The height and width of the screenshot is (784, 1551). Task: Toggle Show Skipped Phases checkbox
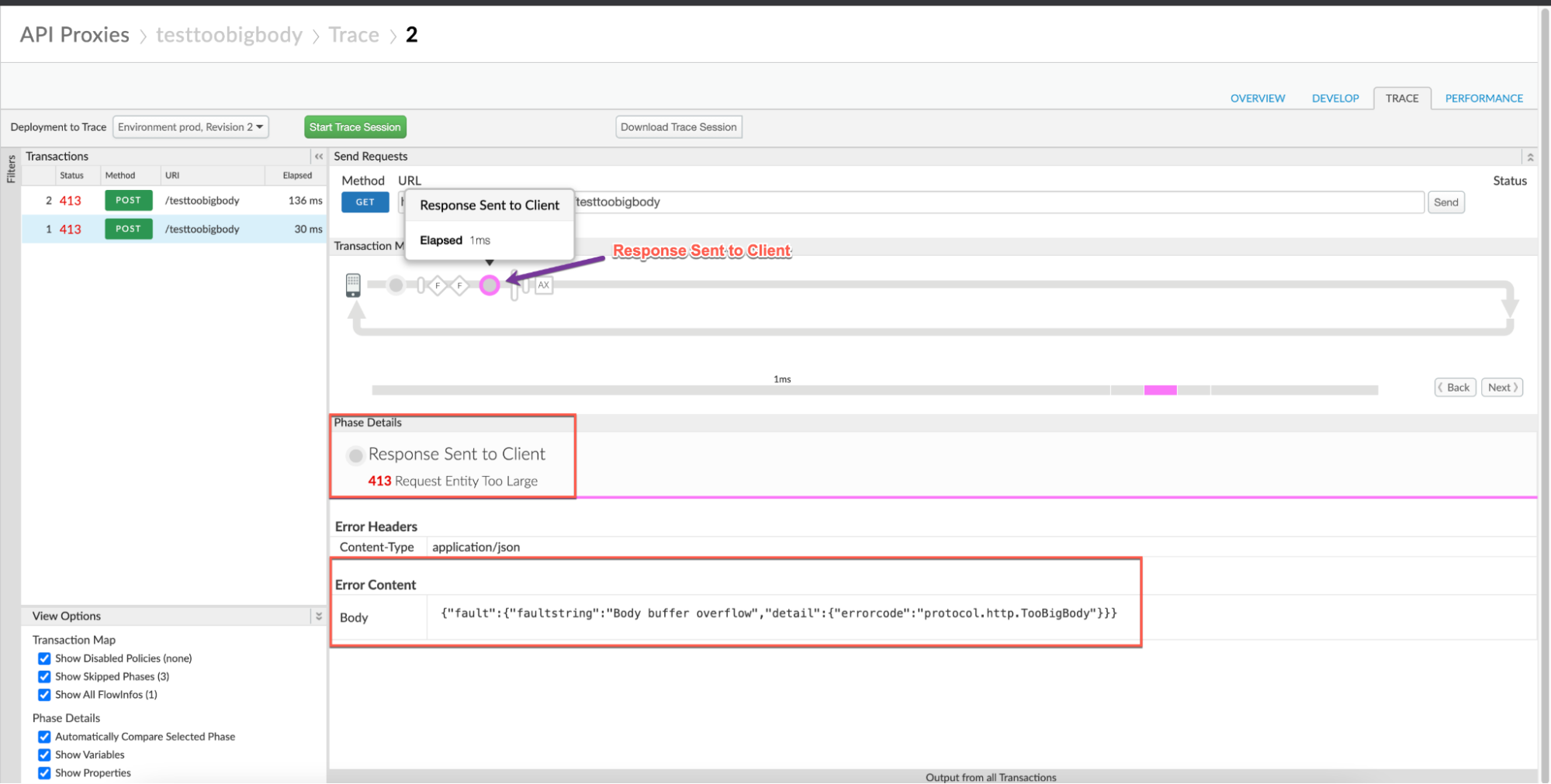(x=44, y=676)
